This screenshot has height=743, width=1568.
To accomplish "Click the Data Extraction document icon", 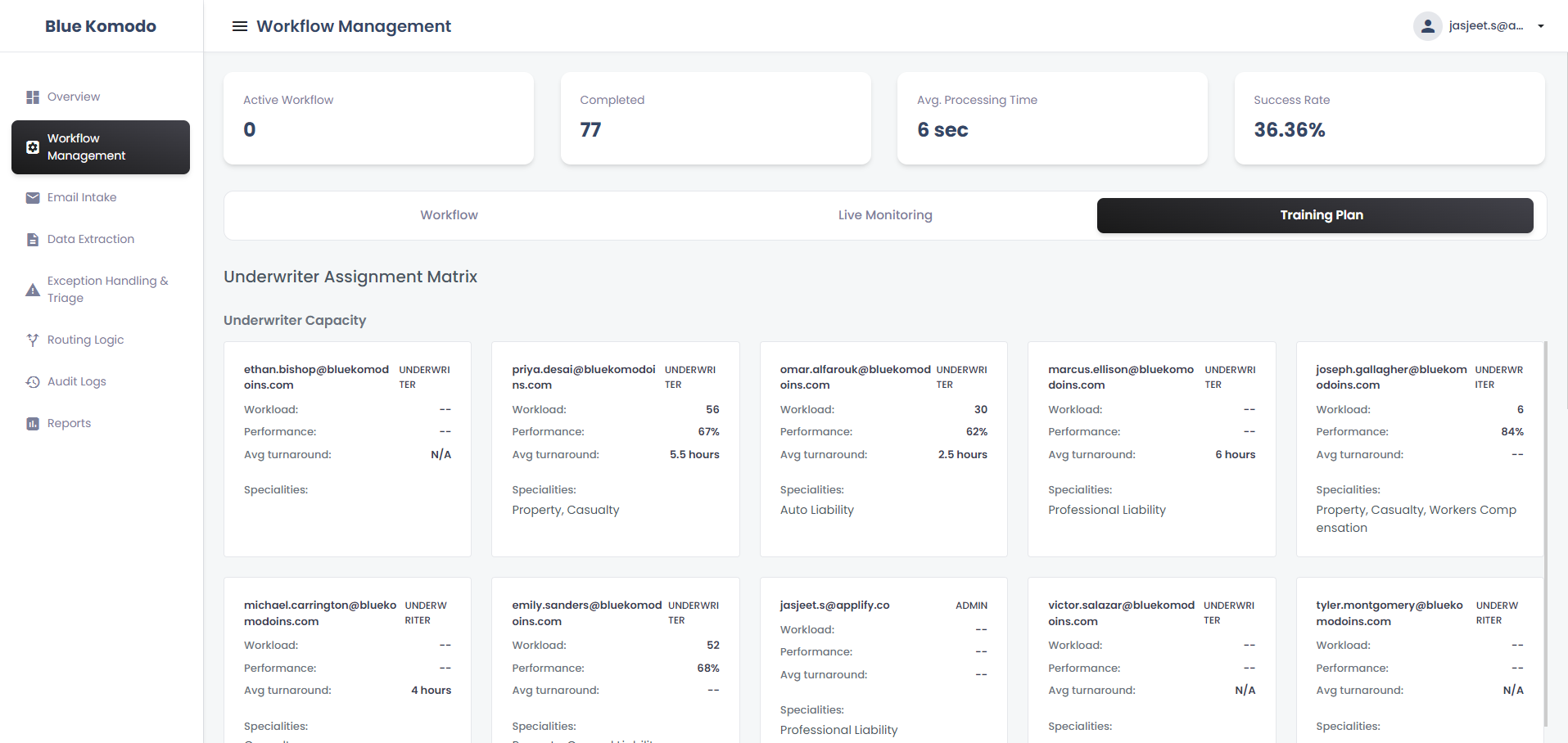I will 33,240.
